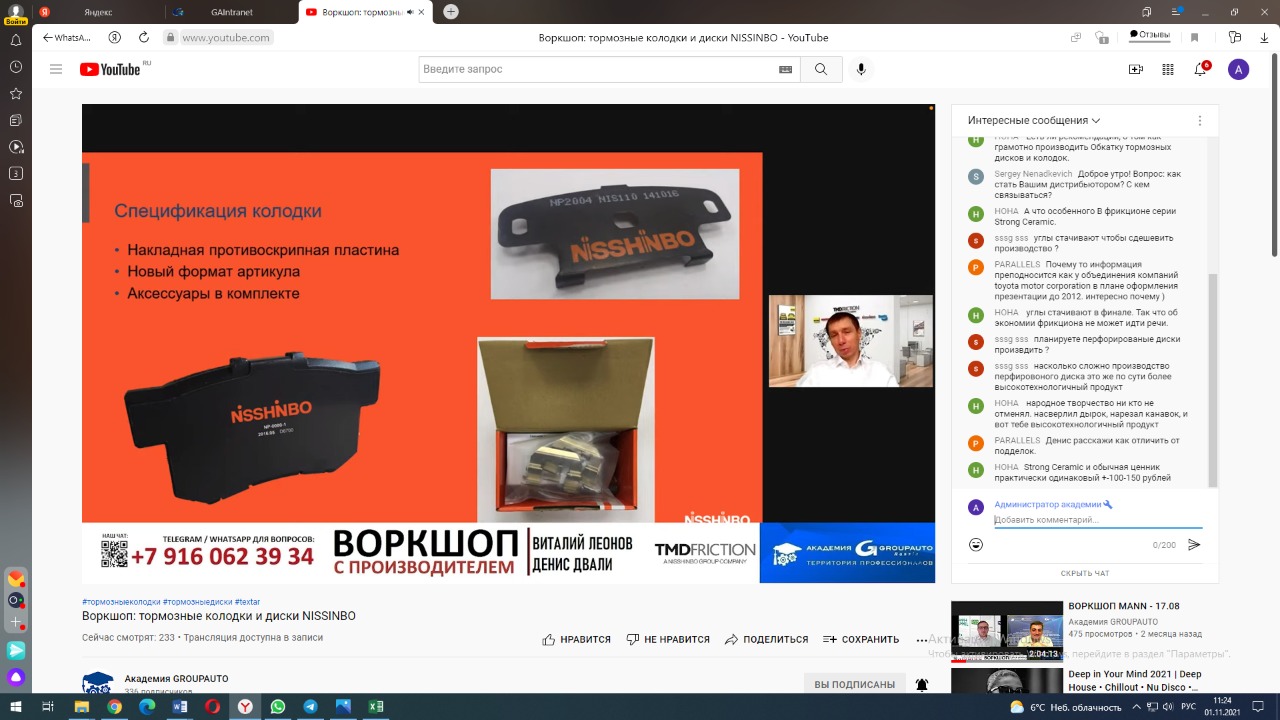The width and height of the screenshot is (1280, 720).
Task: Open the YouTube apps grid
Action: pyautogui.click(x=1168, y=69)
